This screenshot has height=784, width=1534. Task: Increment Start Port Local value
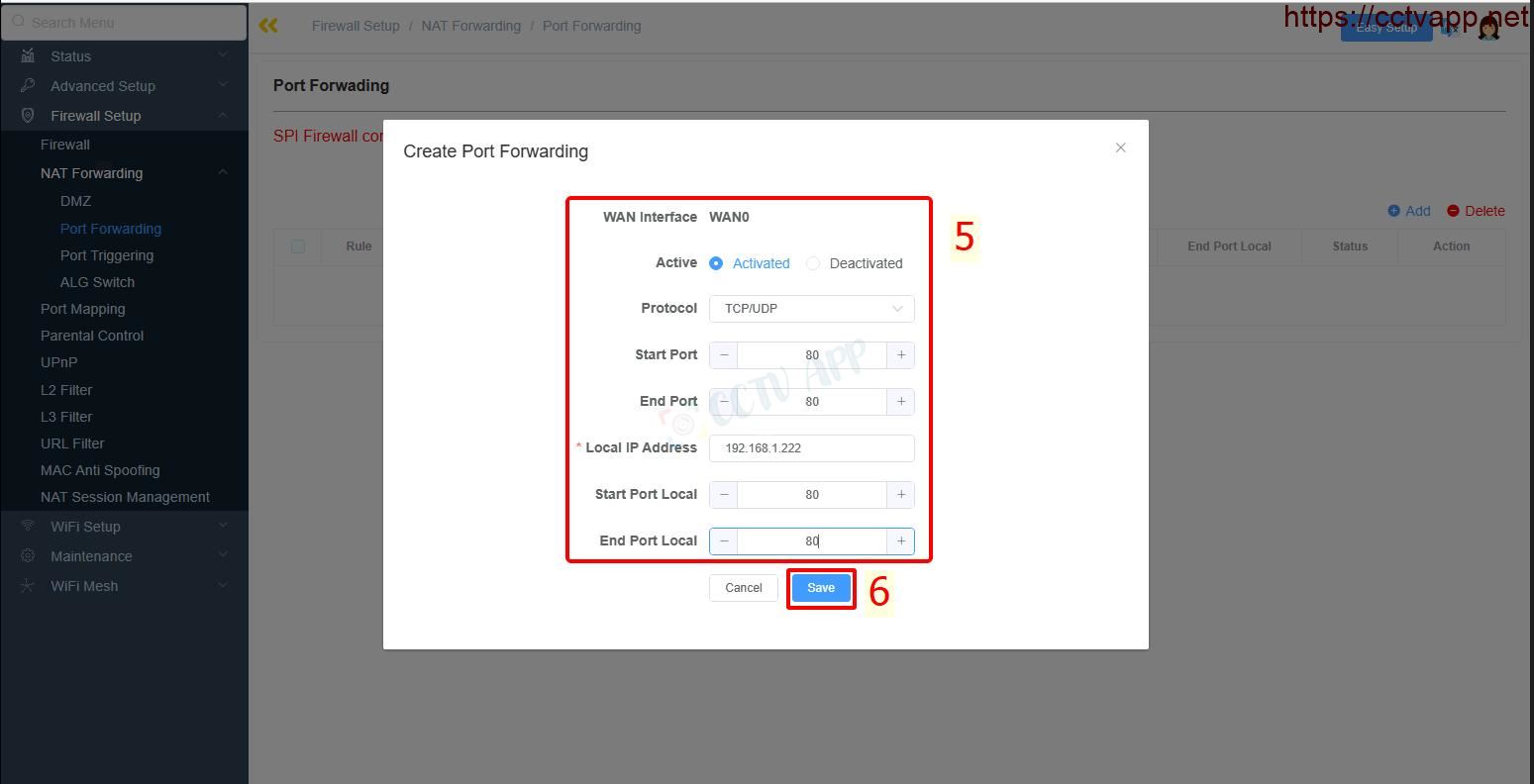click(x=900, y=495)
